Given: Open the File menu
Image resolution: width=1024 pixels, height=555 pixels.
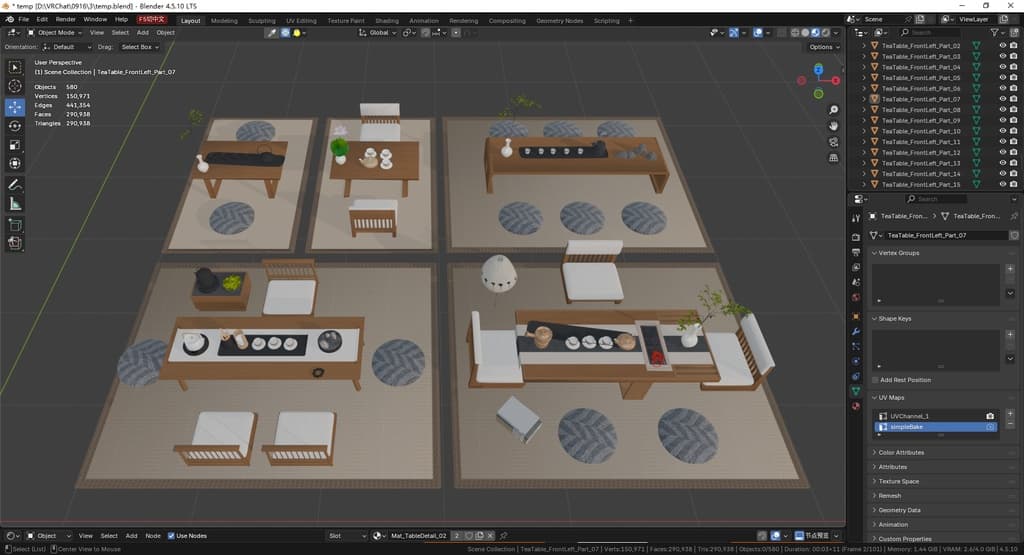Looking at the screenshot, I should pyautogui.click(x=24, y=20).
